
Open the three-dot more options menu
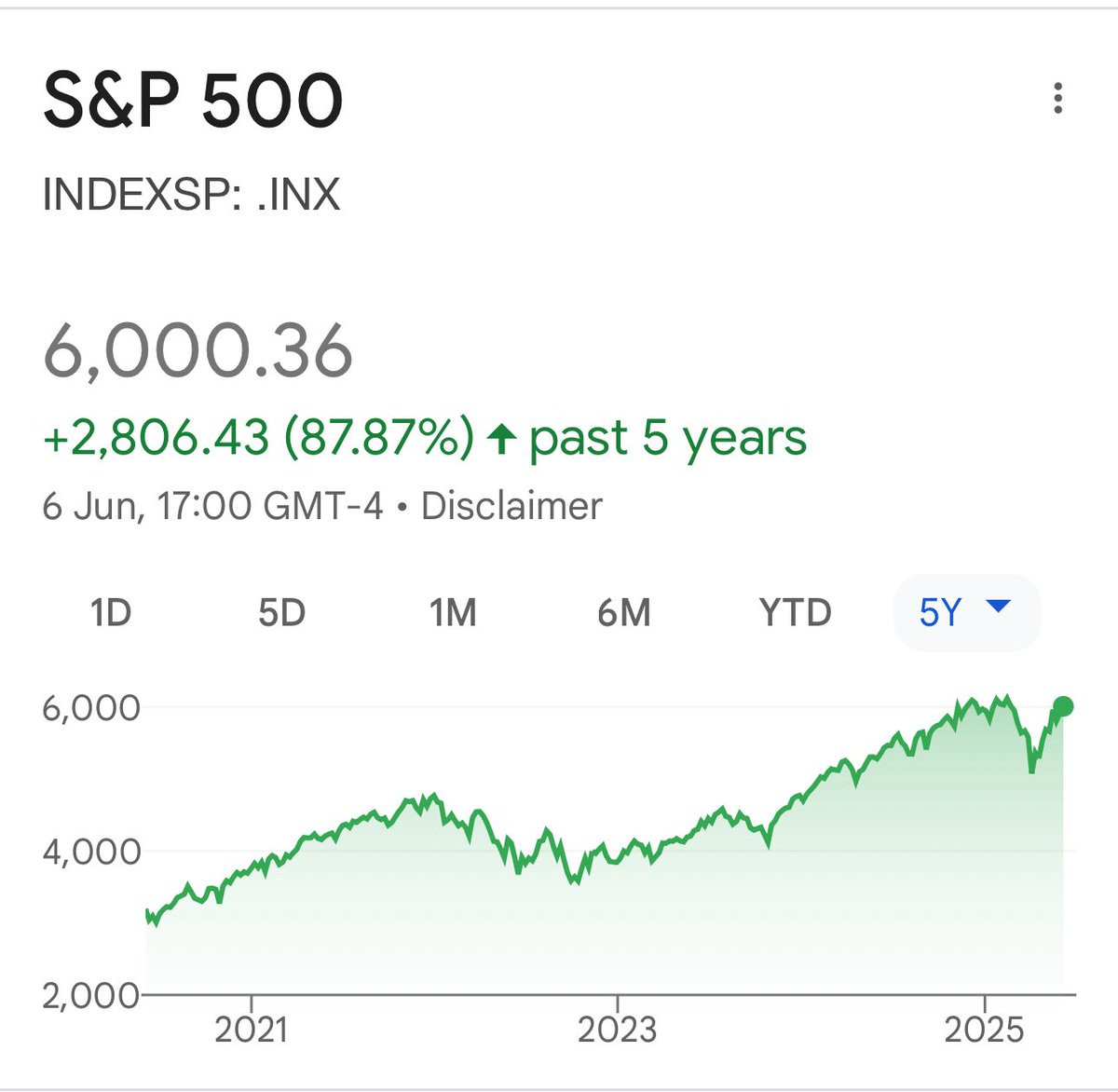[x=1057, y=98]
